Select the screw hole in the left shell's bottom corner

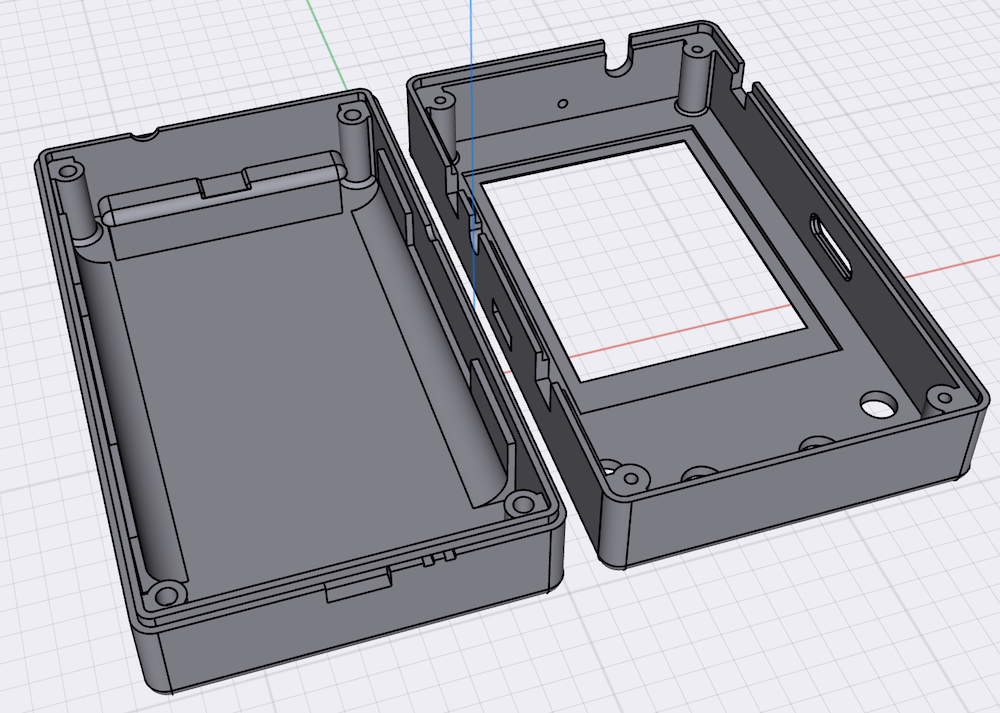[x=168, y=597]
